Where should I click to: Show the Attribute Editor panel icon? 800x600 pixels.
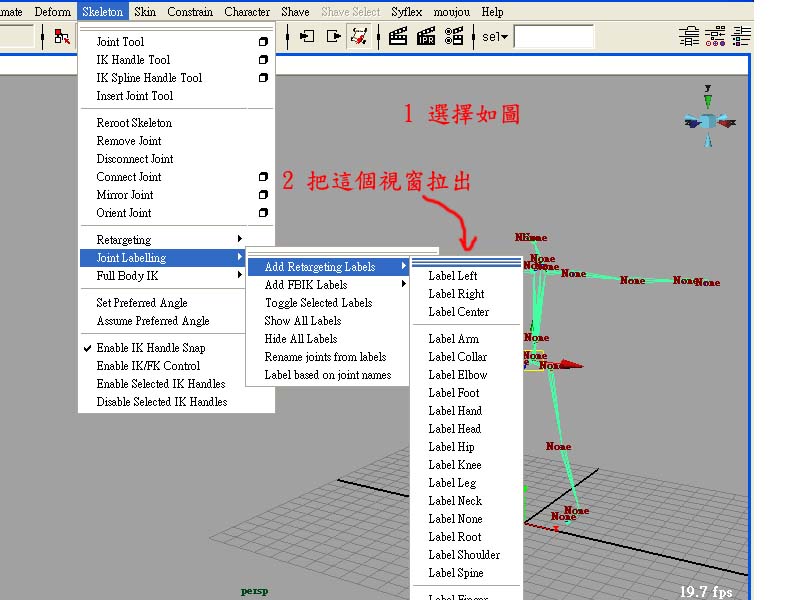689,36
